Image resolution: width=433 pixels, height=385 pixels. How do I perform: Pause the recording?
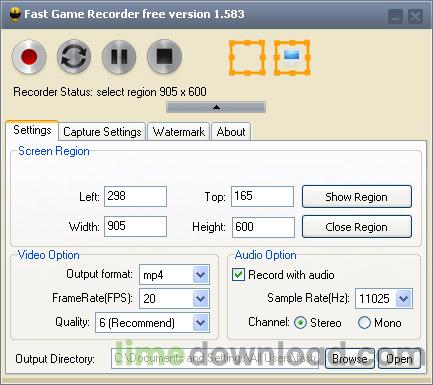119,56
